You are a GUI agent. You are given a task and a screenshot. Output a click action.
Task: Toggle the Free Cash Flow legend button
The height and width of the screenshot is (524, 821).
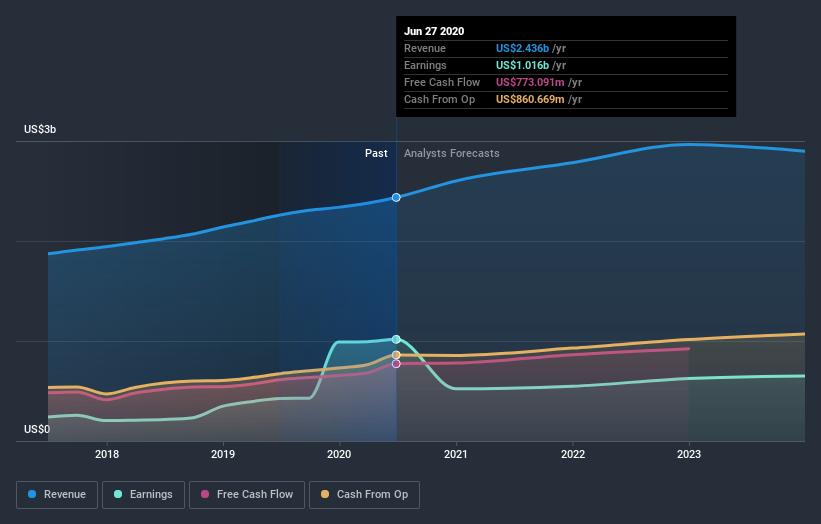(x=247, y=495)
